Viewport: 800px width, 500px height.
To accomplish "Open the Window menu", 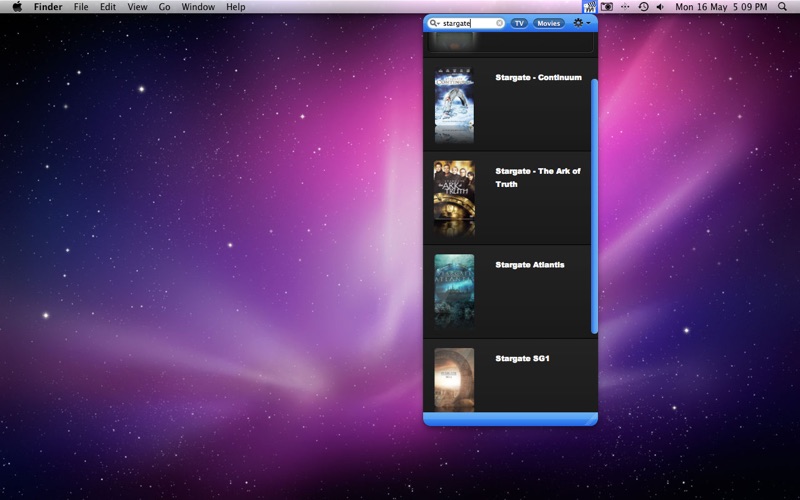I will [x=198, y=7].
